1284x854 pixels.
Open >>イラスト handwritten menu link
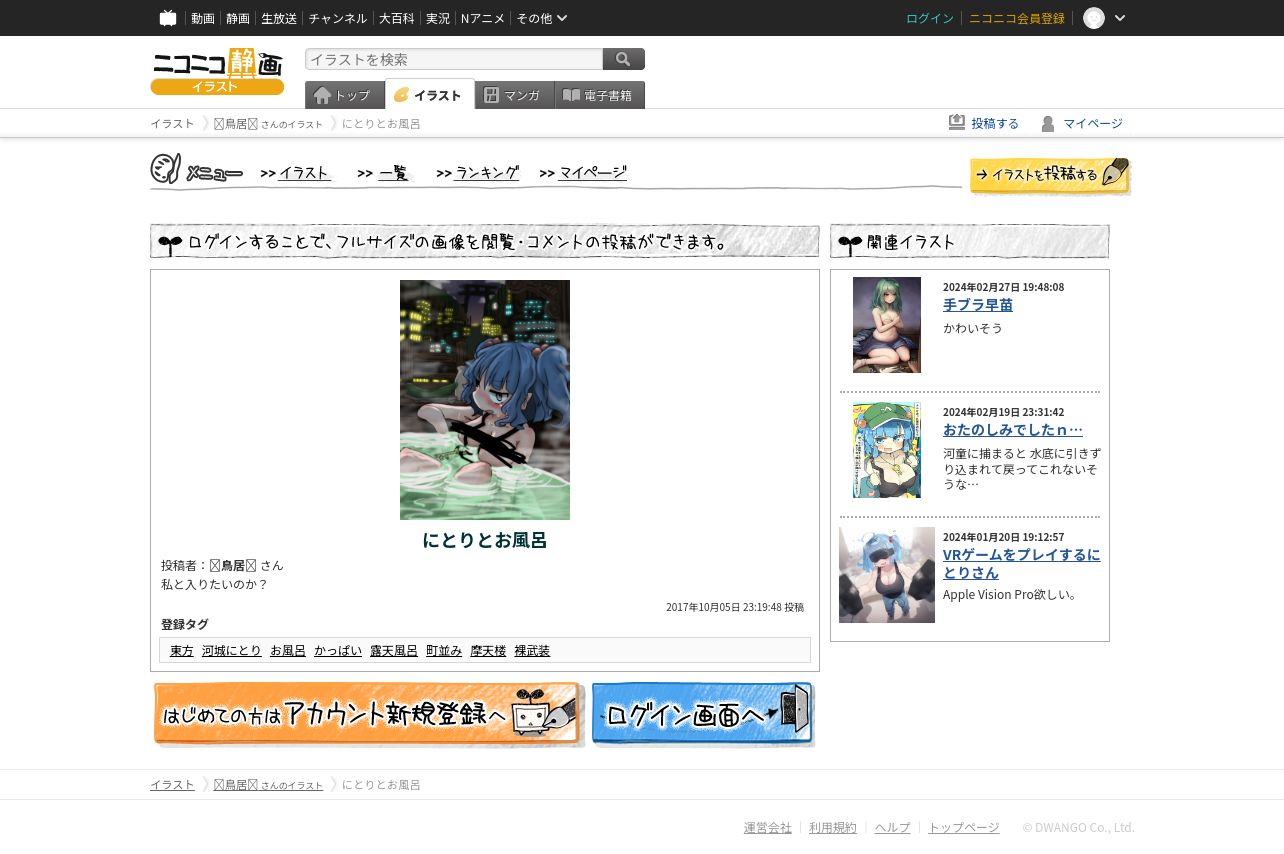click(x=295, y=173)
